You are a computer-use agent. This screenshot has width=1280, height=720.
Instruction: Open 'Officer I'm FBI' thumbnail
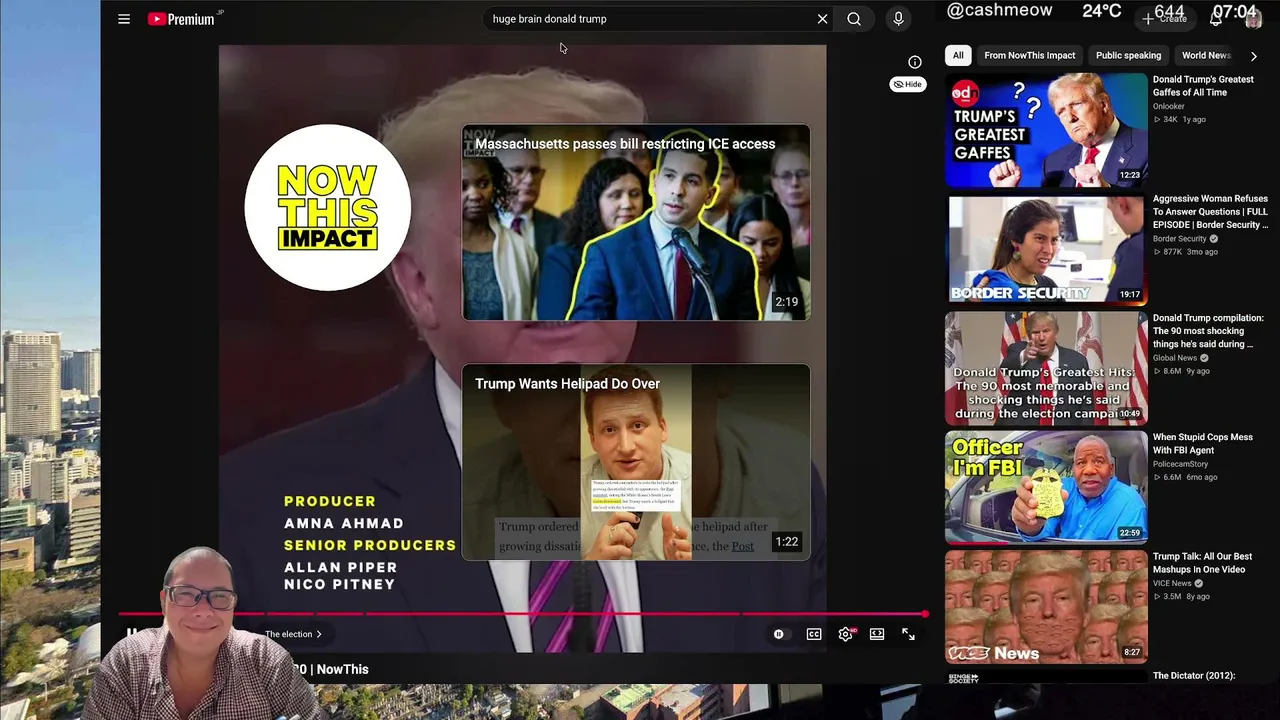coord(1046,487)
